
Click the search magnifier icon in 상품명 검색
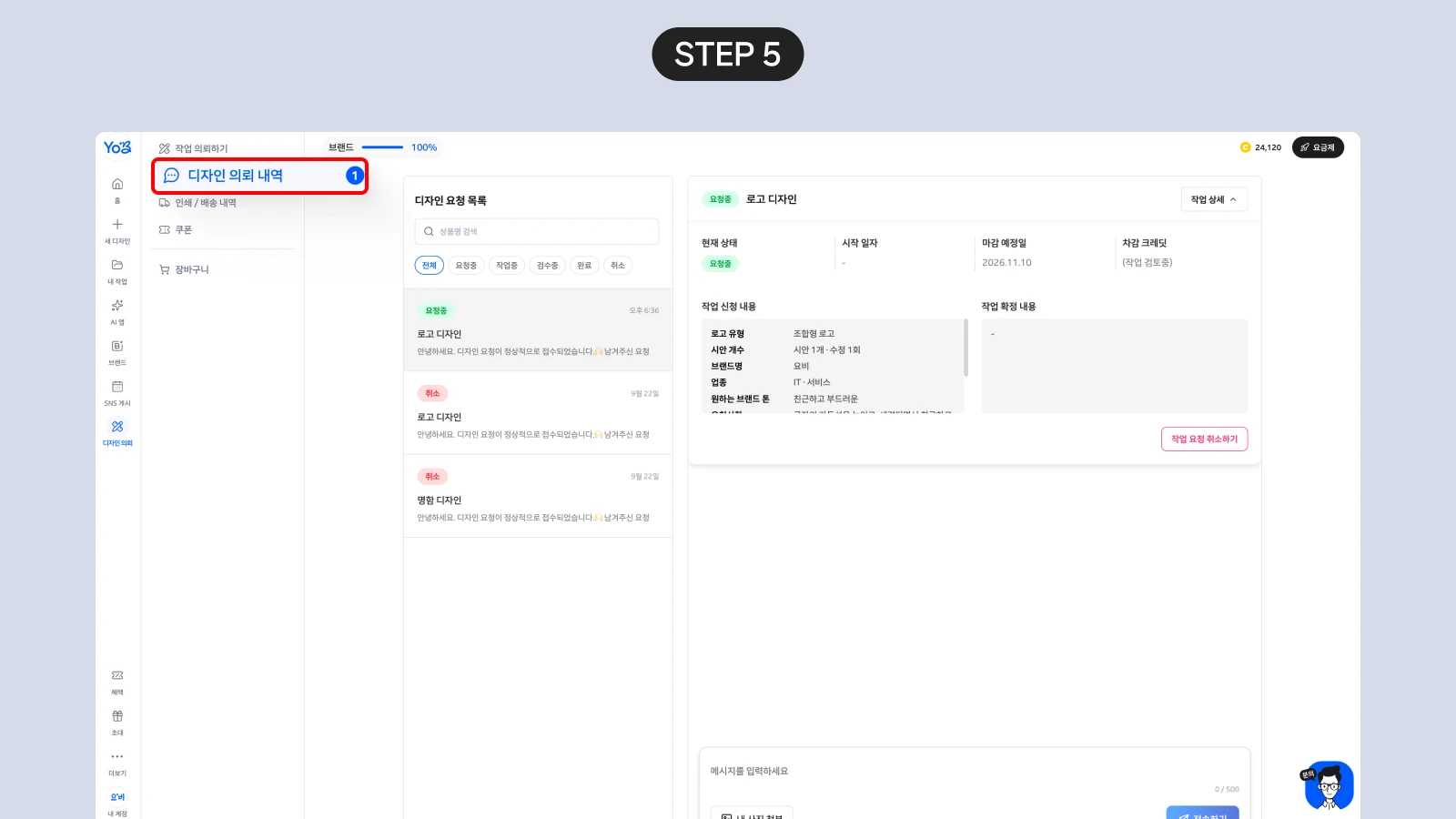point(429,231)
